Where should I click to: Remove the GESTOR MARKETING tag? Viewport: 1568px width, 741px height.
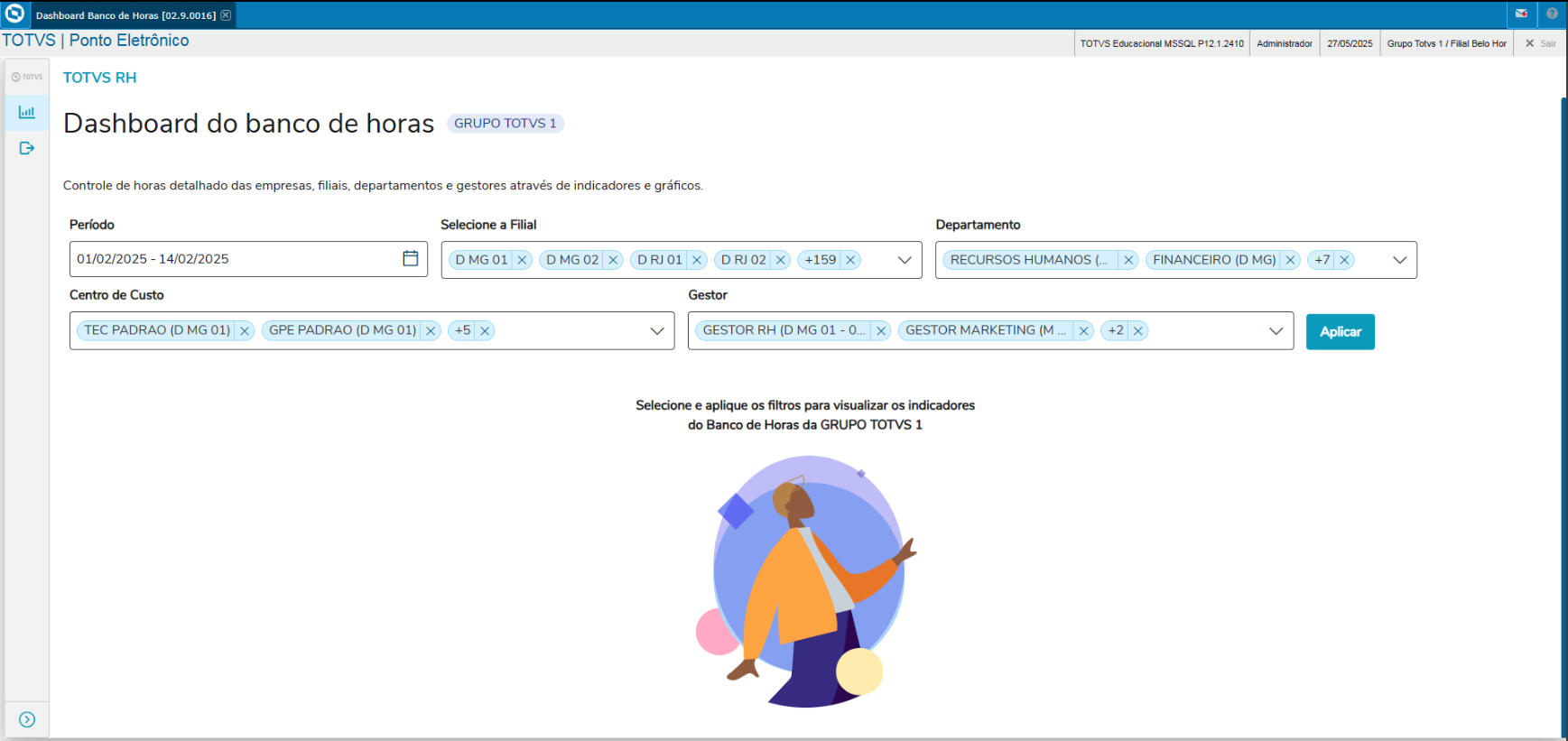pos(1084,331)
